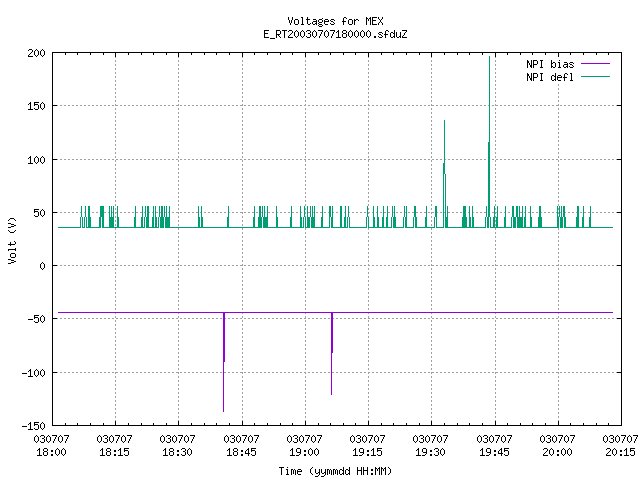Click the green spike reaching about 135 V
This screenshot has width=640, height=480.
coord(444,173)
